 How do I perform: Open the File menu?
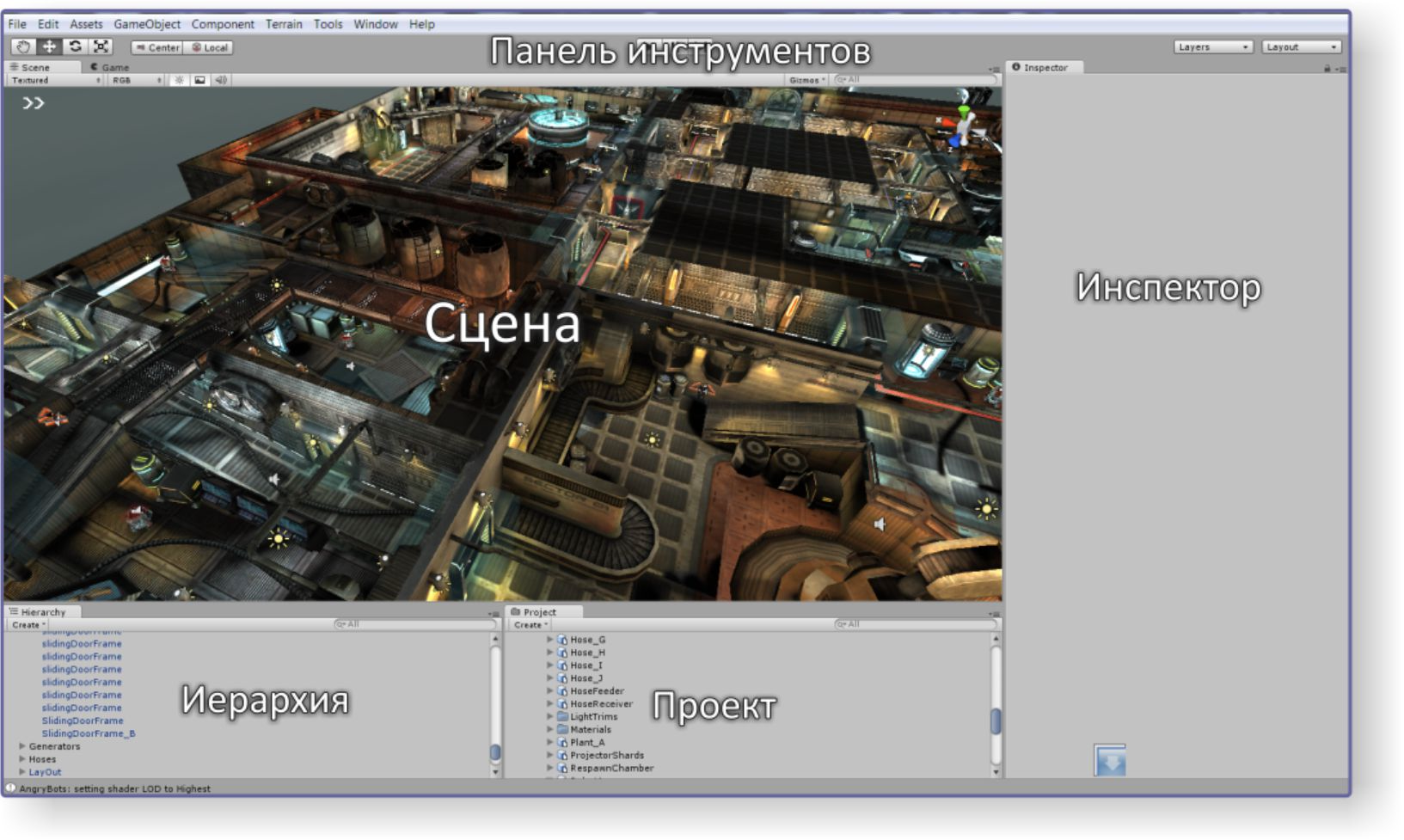[x=17, y=24]
